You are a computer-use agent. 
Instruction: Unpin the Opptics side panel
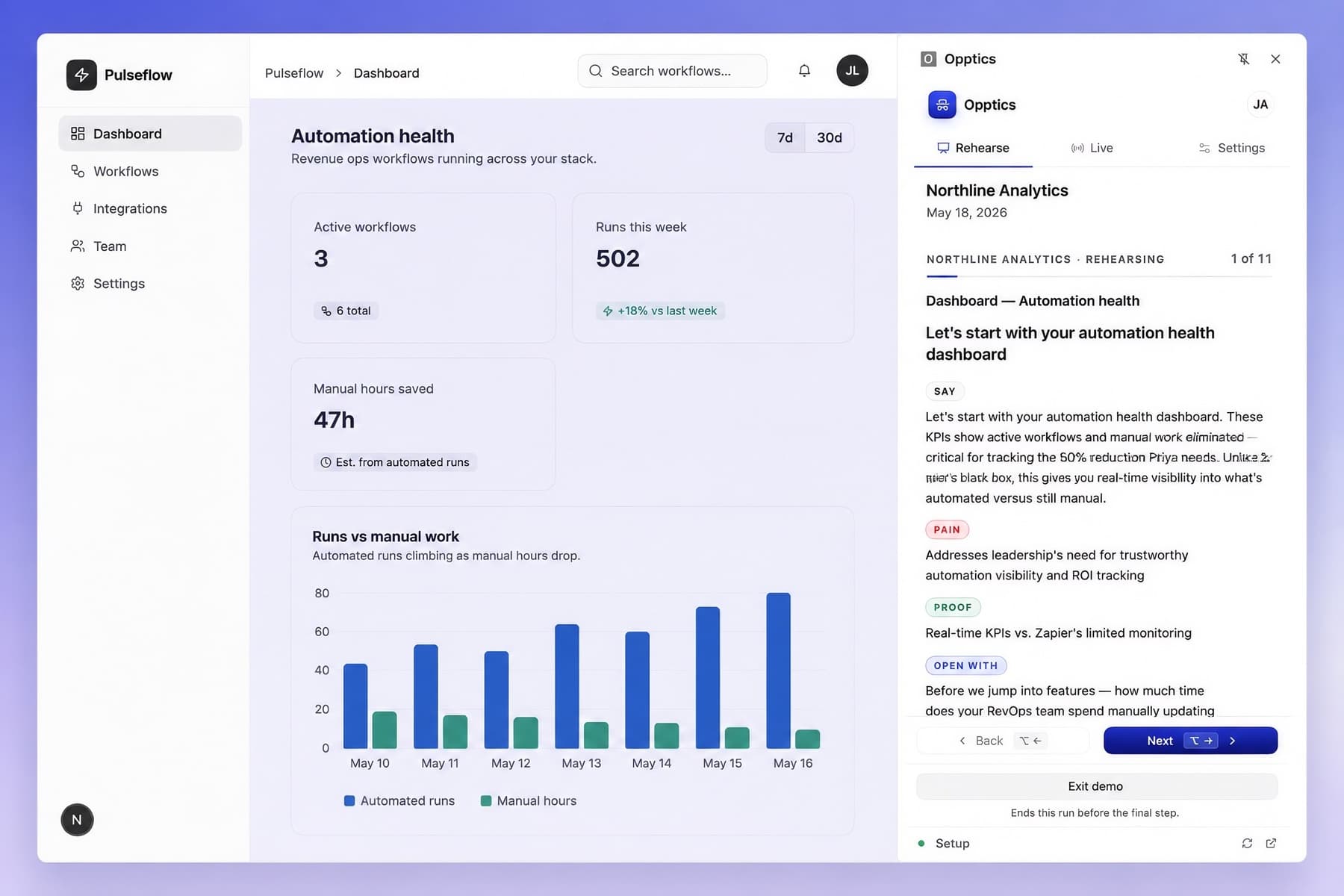[1243, 59]
